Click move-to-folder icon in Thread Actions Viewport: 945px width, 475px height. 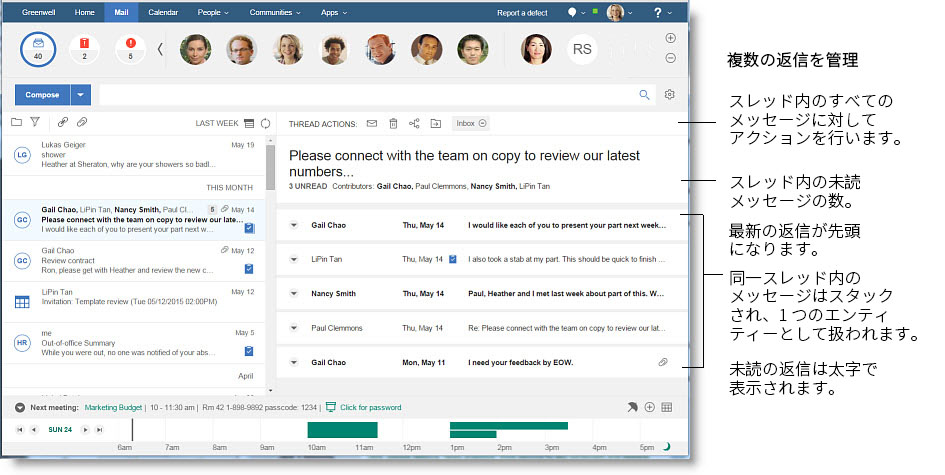[436, 124]
